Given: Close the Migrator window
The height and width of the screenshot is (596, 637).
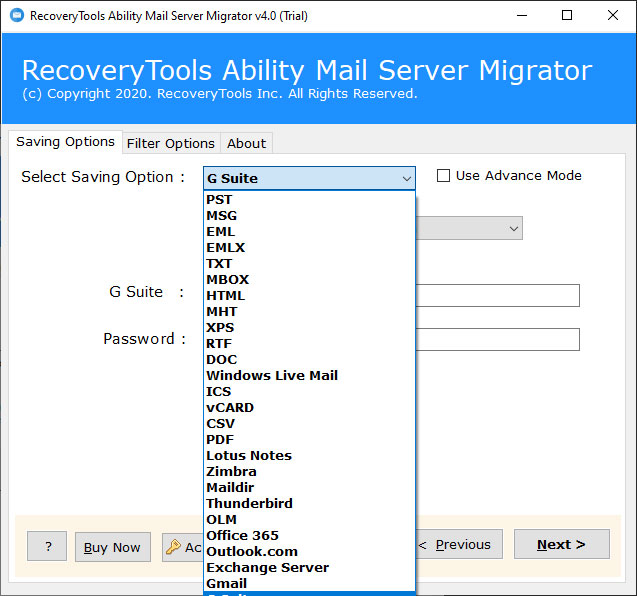Looking at the screenshot, I should [613, 15].
